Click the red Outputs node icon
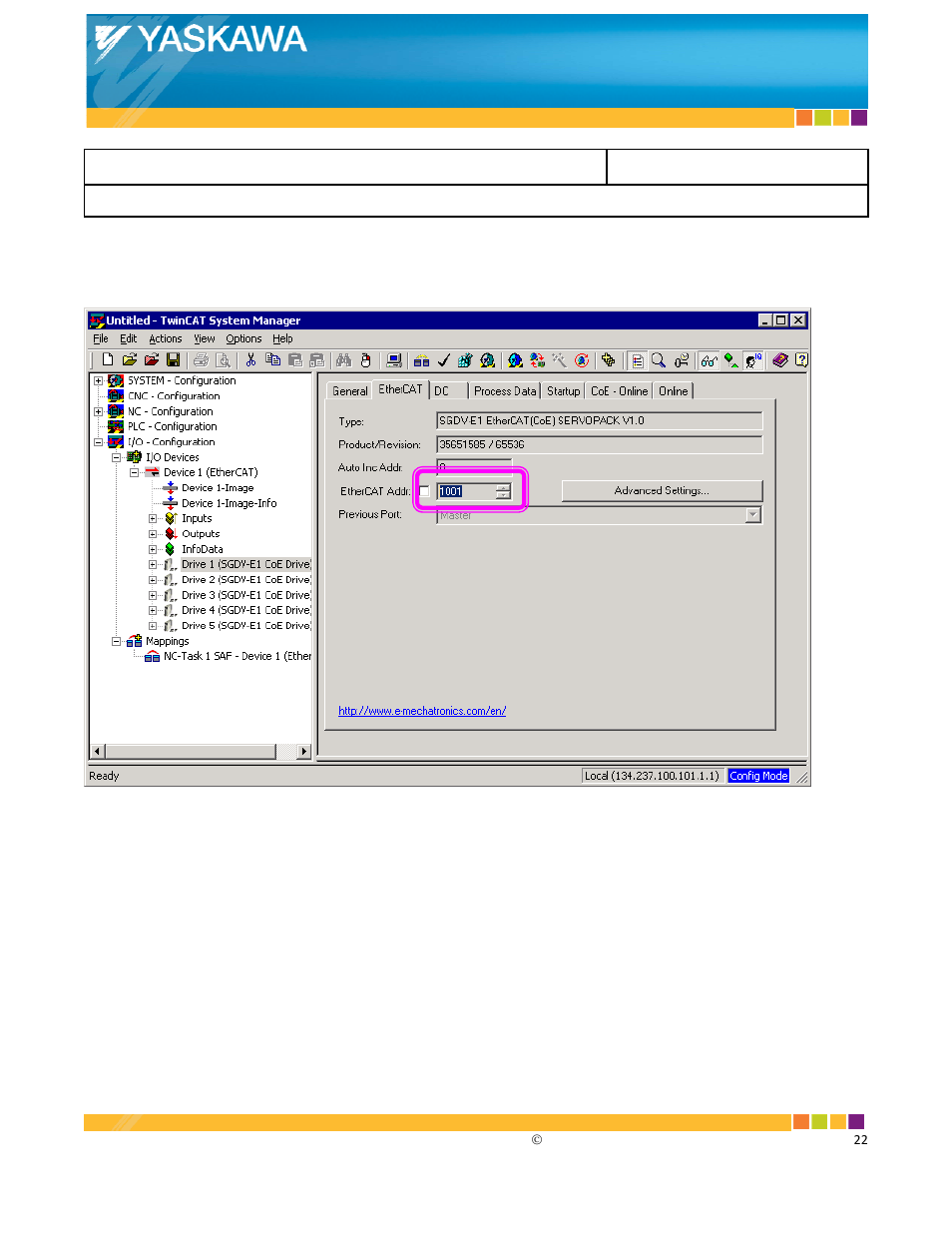952x1233 pixels. pyautogui.click(x=170, y=534)
